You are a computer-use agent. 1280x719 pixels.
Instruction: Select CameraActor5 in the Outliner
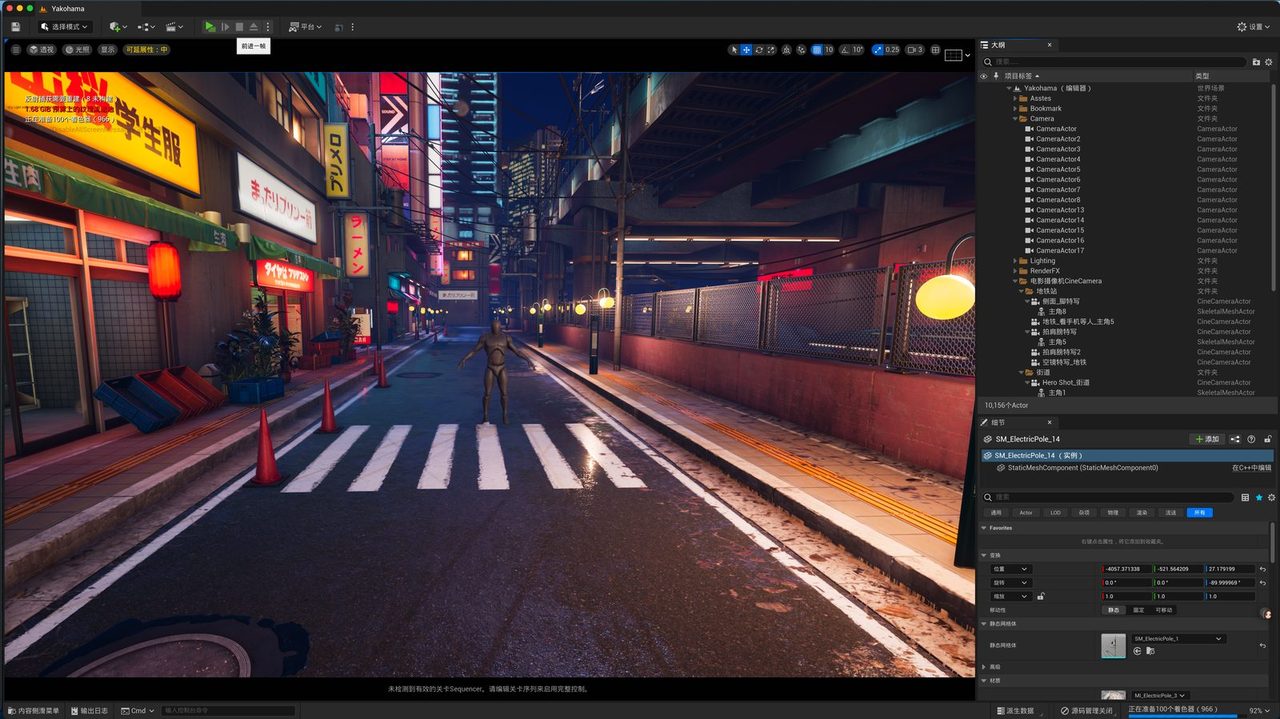(x=1058, y=169)
